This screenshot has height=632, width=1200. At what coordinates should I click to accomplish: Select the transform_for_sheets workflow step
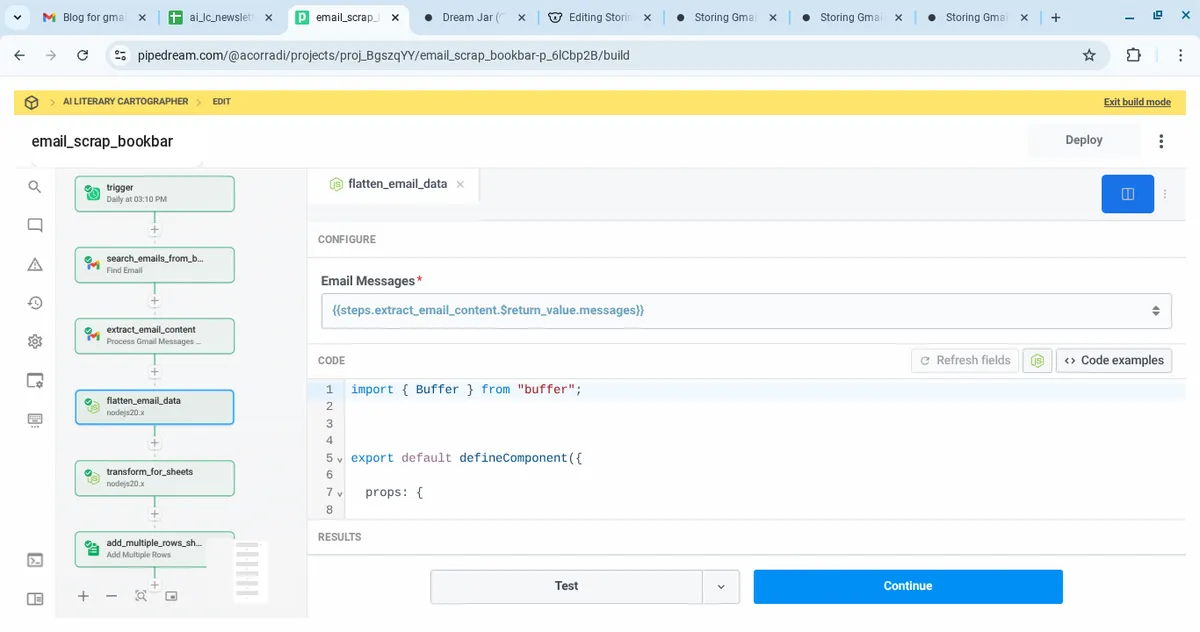(x=155, y=478)
